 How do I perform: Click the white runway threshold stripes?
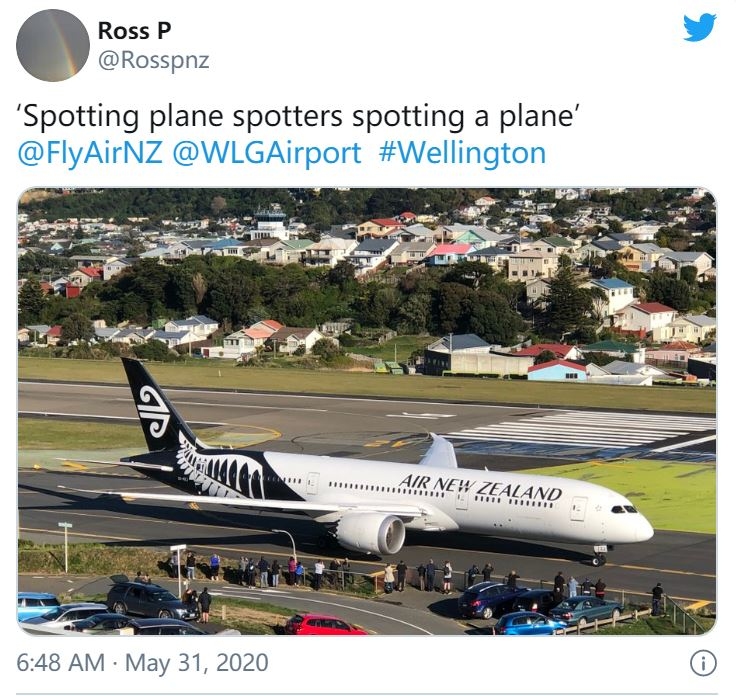(582, 429)
